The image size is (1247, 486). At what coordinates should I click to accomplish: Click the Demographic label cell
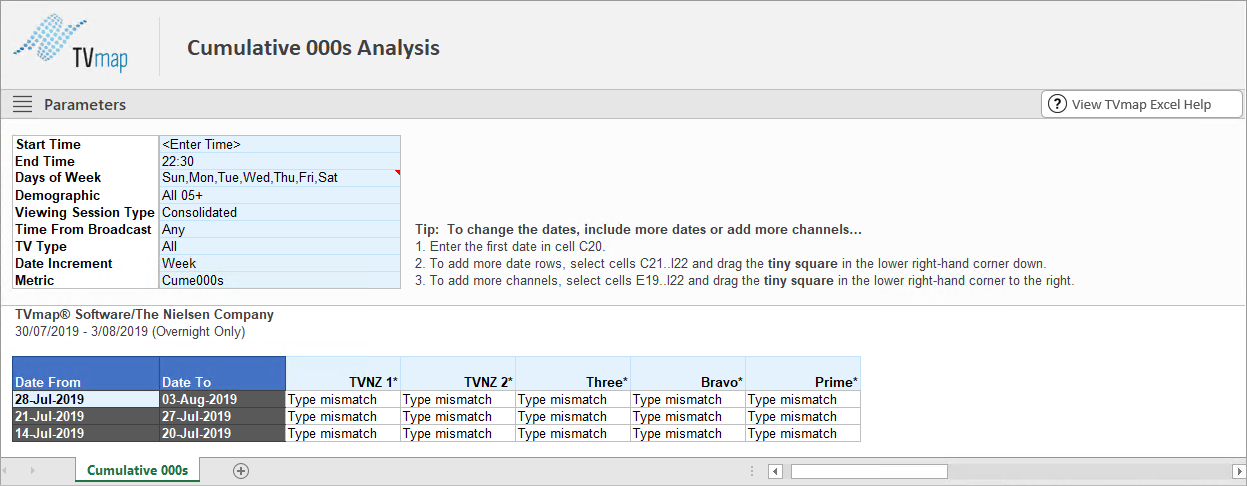[x=86, y=195]
